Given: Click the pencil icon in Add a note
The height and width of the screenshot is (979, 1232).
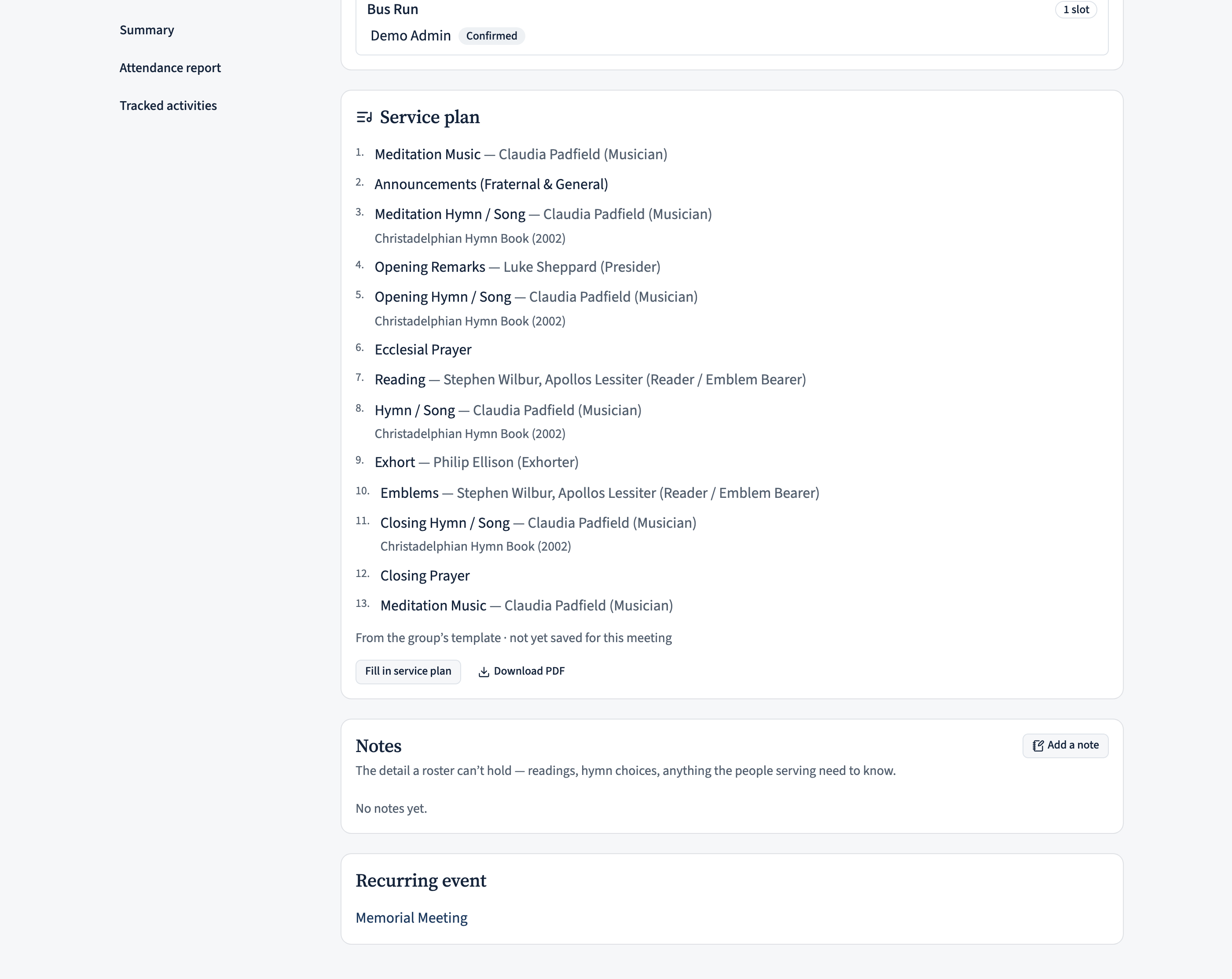Looking at the screenshot, I should click(1038, 745).
